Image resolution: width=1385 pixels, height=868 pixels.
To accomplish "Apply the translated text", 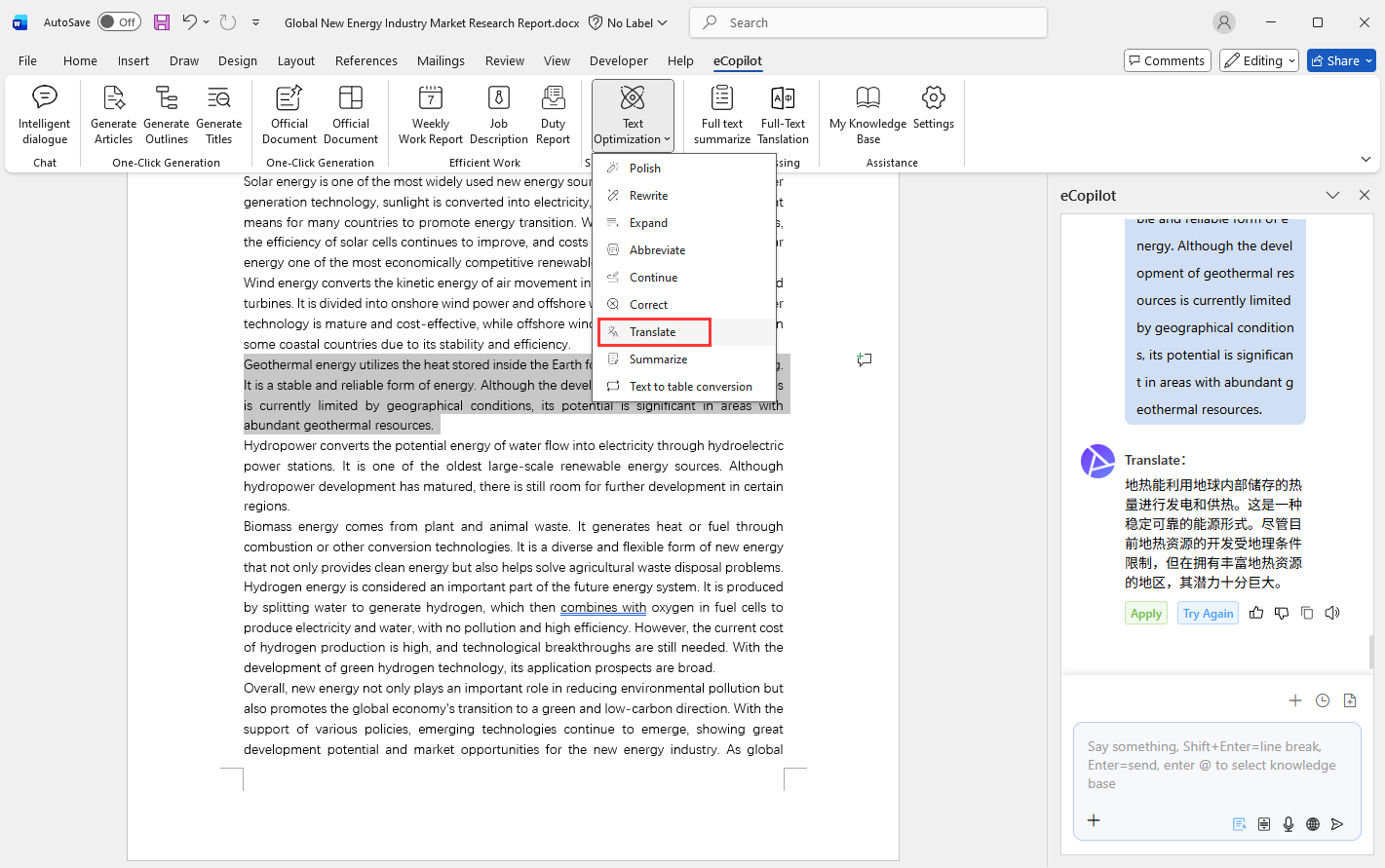I will (1146, 614).
